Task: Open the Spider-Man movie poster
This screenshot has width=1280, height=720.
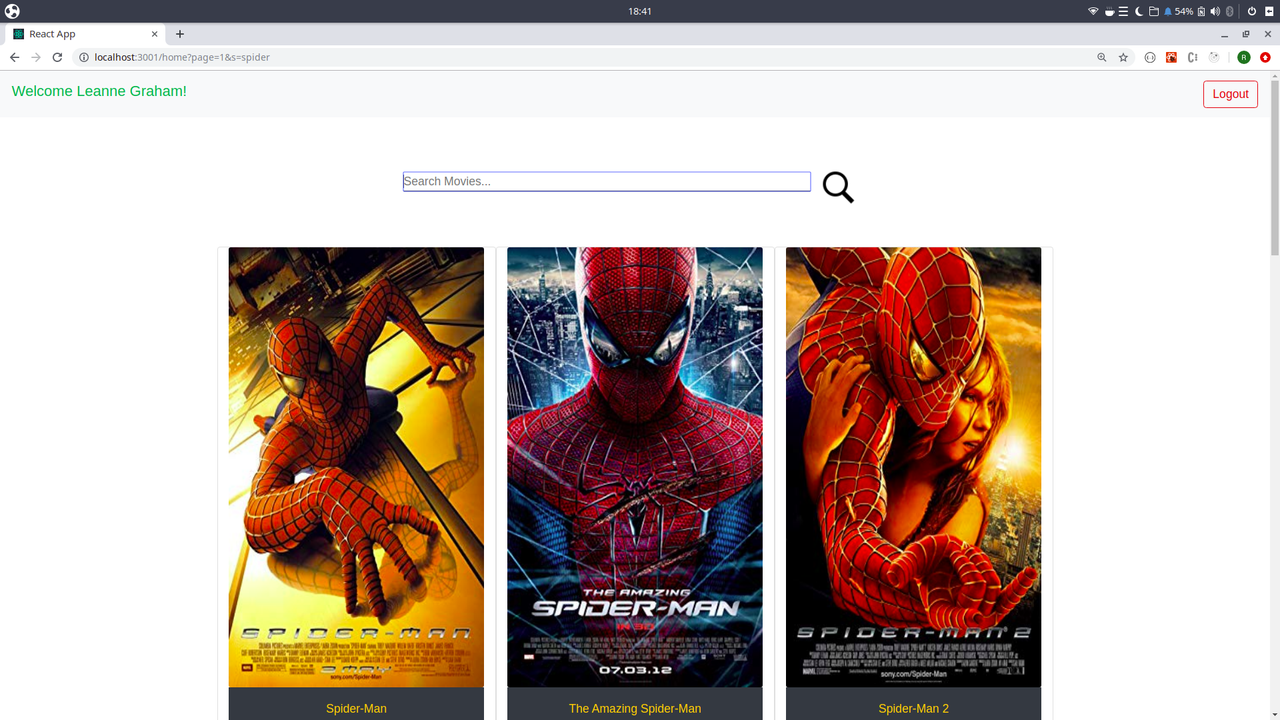Action: pos(356,467)
